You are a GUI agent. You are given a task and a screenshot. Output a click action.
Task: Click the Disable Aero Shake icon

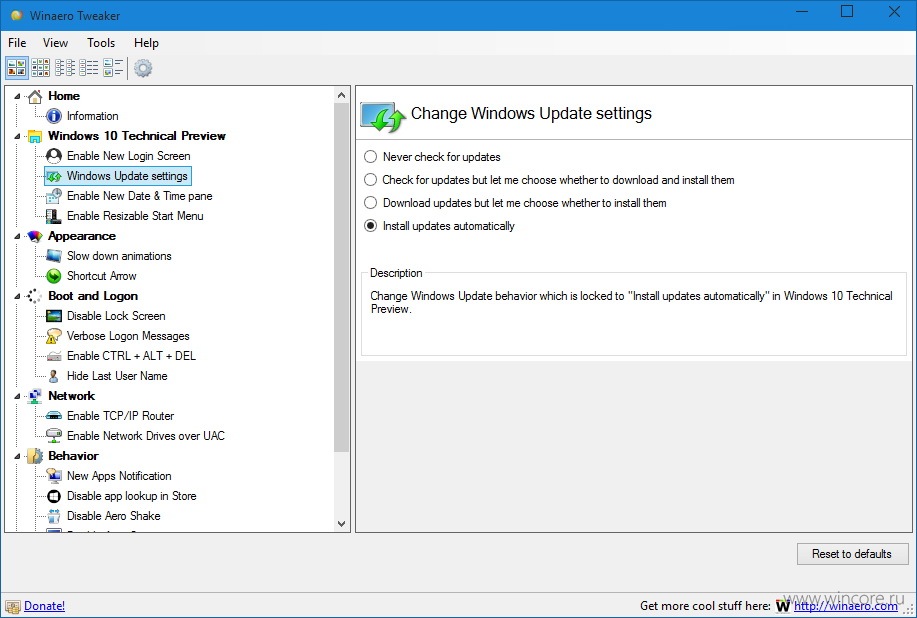(x=54, y=516)
